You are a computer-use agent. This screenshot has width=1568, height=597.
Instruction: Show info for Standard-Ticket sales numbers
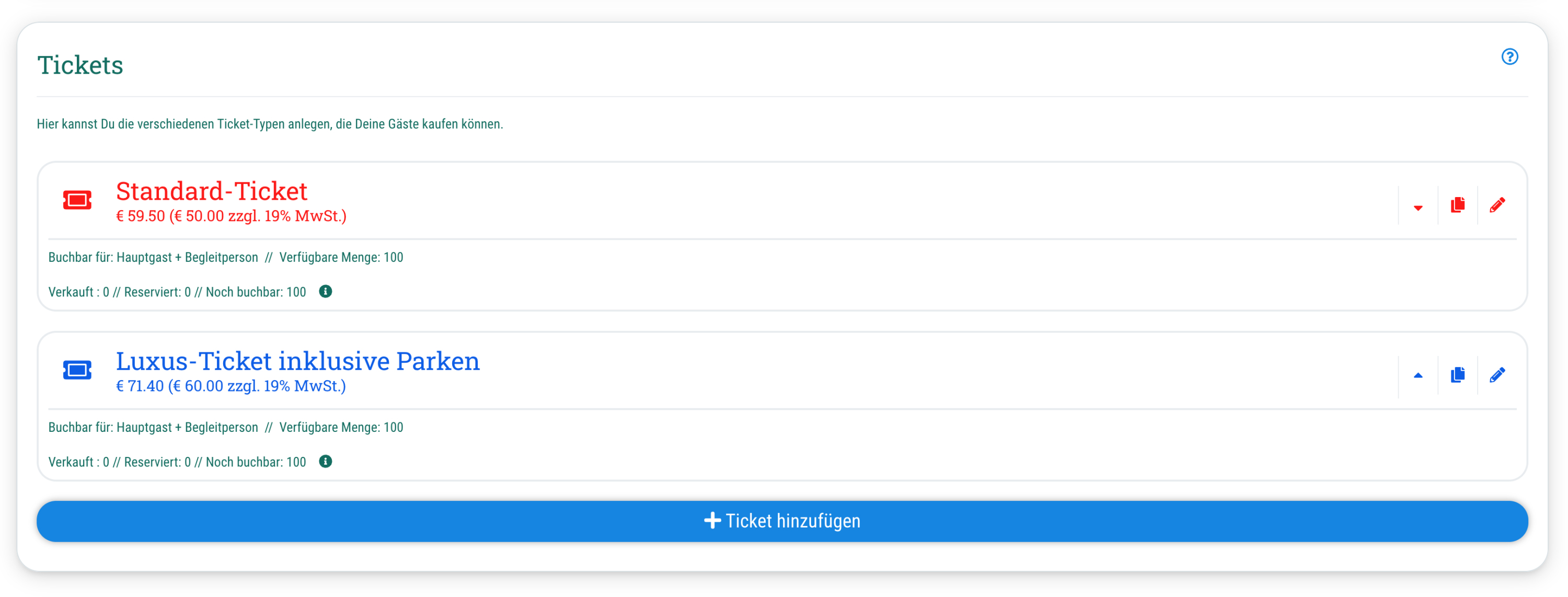(326, 292)
